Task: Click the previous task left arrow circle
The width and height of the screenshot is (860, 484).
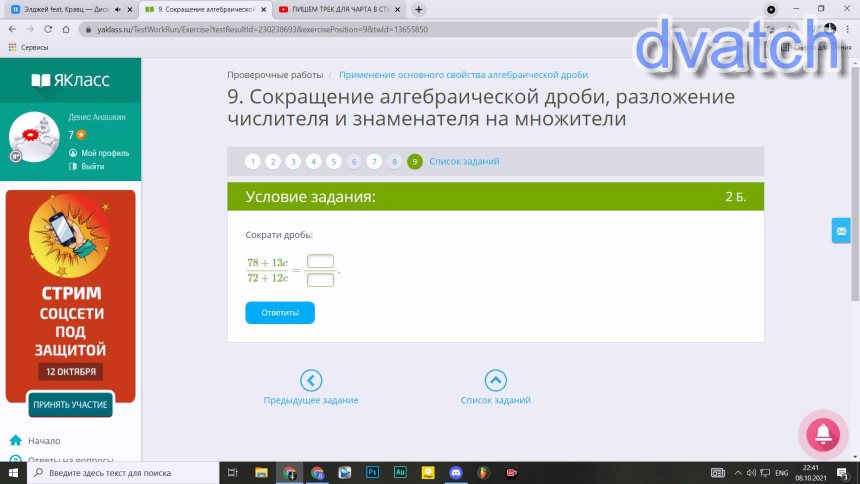Action: pos(311,380)
